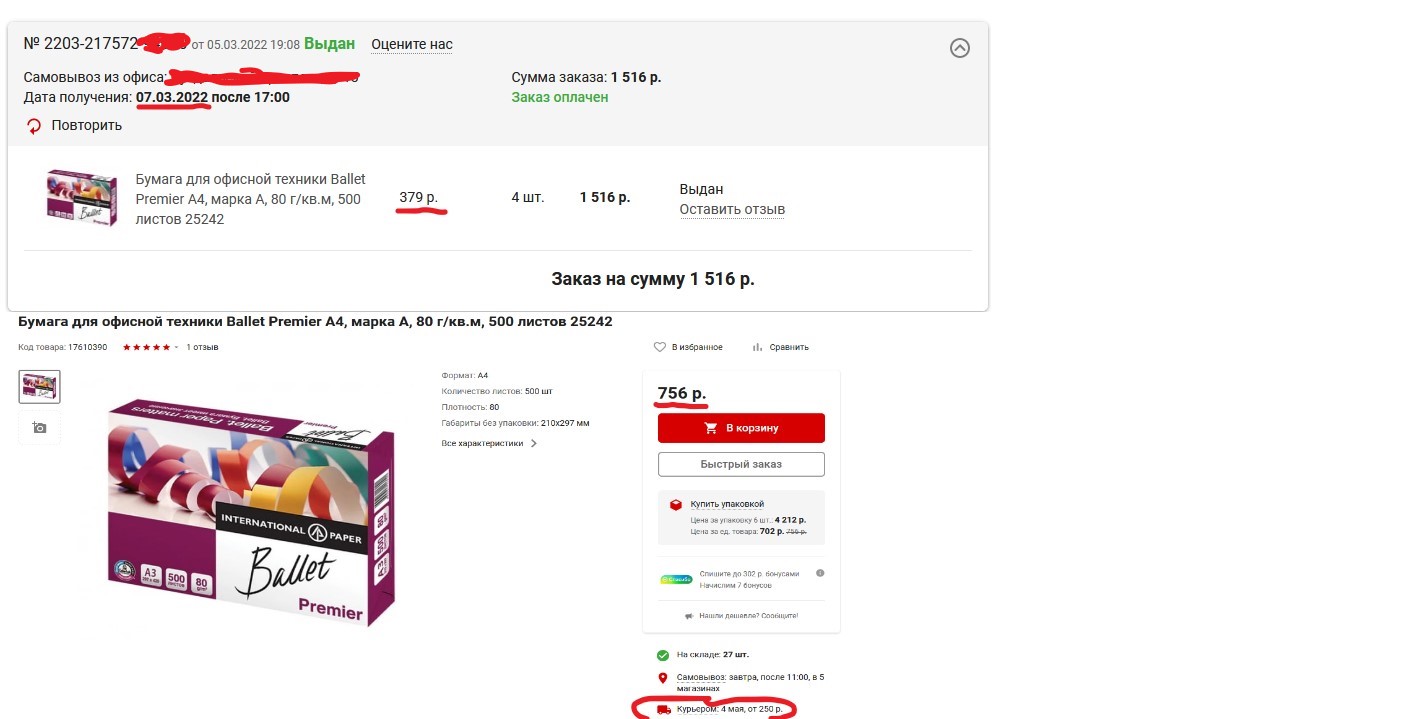Click the add photo camera icon
This screenshot has width=1416, height=719.
pyautogui.click(x=40, y=427)
